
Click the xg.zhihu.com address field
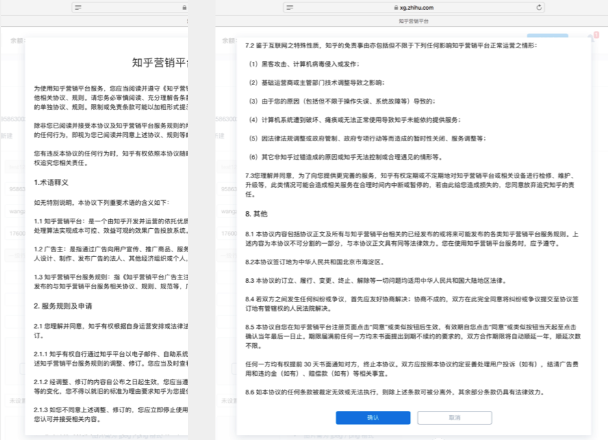pos(414,7)
